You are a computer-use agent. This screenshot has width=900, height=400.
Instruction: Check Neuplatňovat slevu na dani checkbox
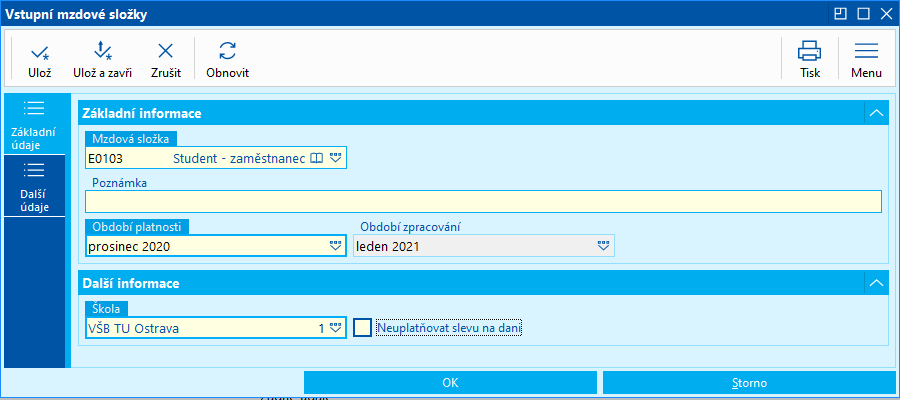click(x=362, y=328)
